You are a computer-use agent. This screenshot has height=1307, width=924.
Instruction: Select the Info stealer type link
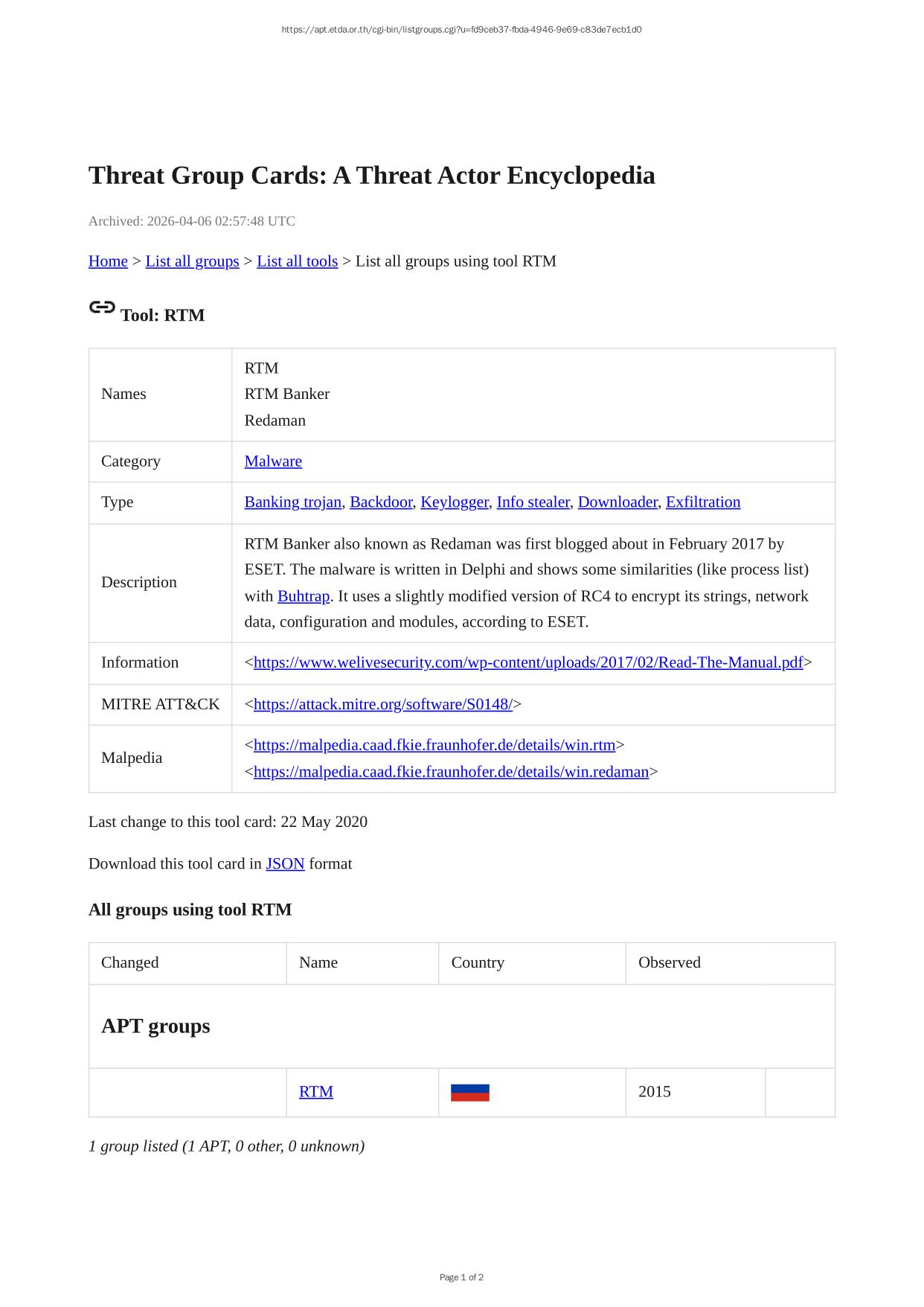click(533, 502)
